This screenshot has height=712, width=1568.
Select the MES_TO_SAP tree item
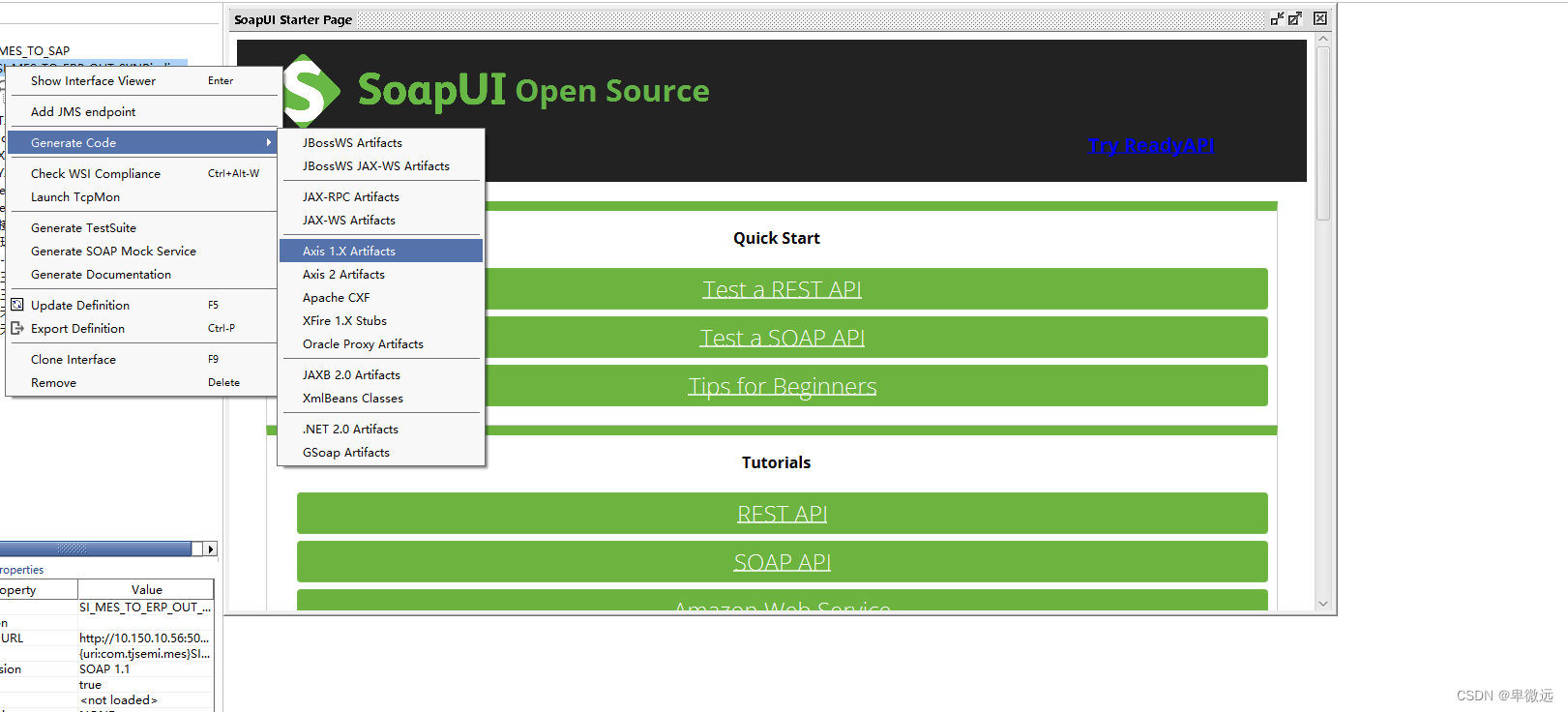(x=35, y=51)
